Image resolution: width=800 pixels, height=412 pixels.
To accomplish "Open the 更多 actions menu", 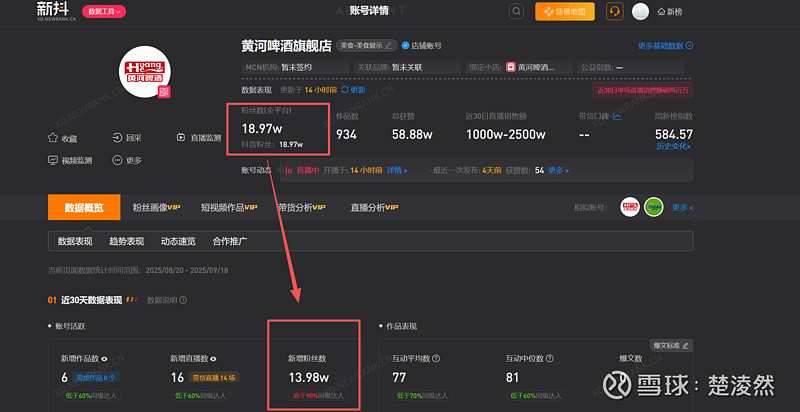I will (127, 160).
